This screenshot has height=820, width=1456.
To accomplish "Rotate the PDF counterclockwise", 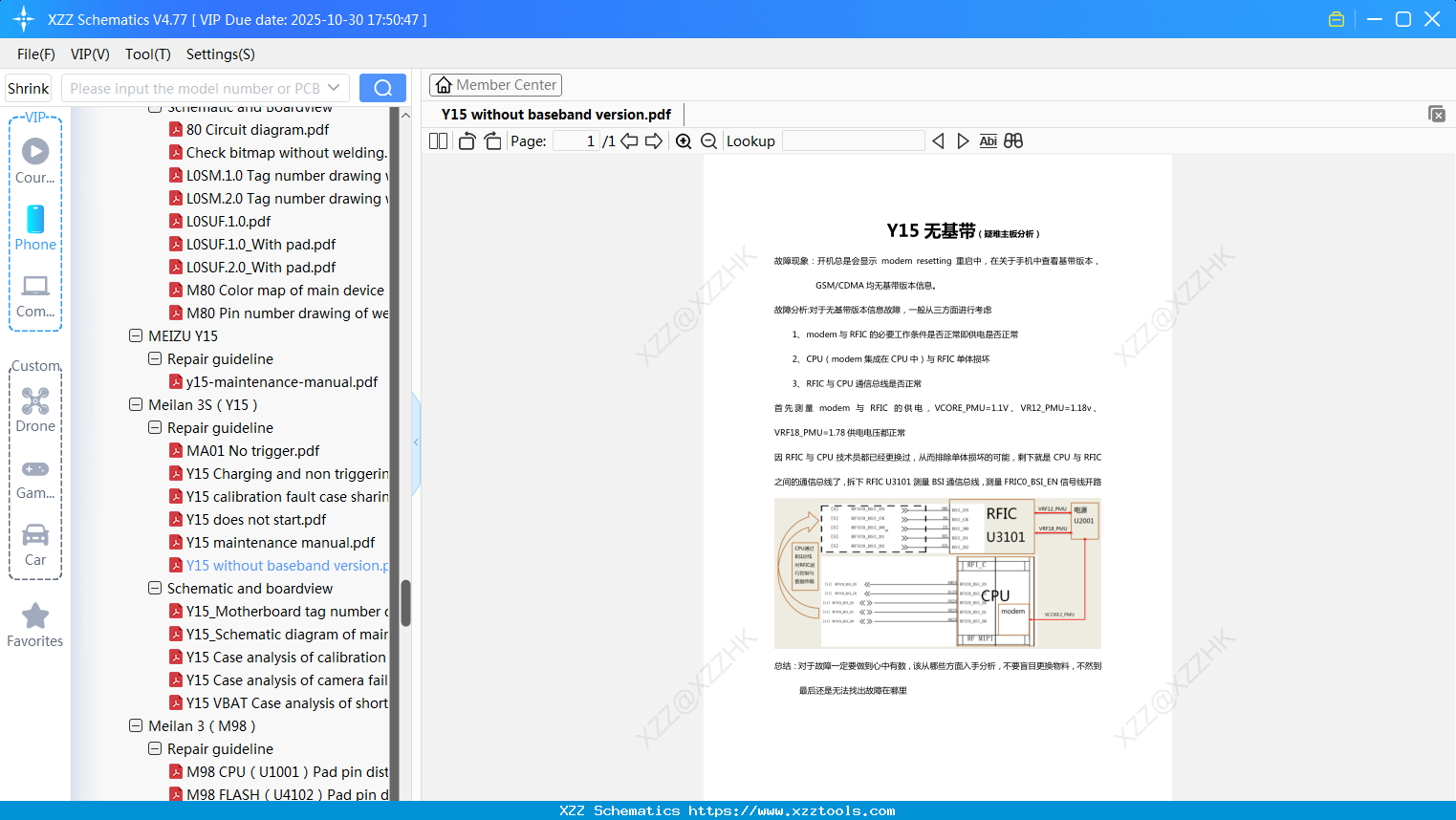I will [x=466, y=140].
